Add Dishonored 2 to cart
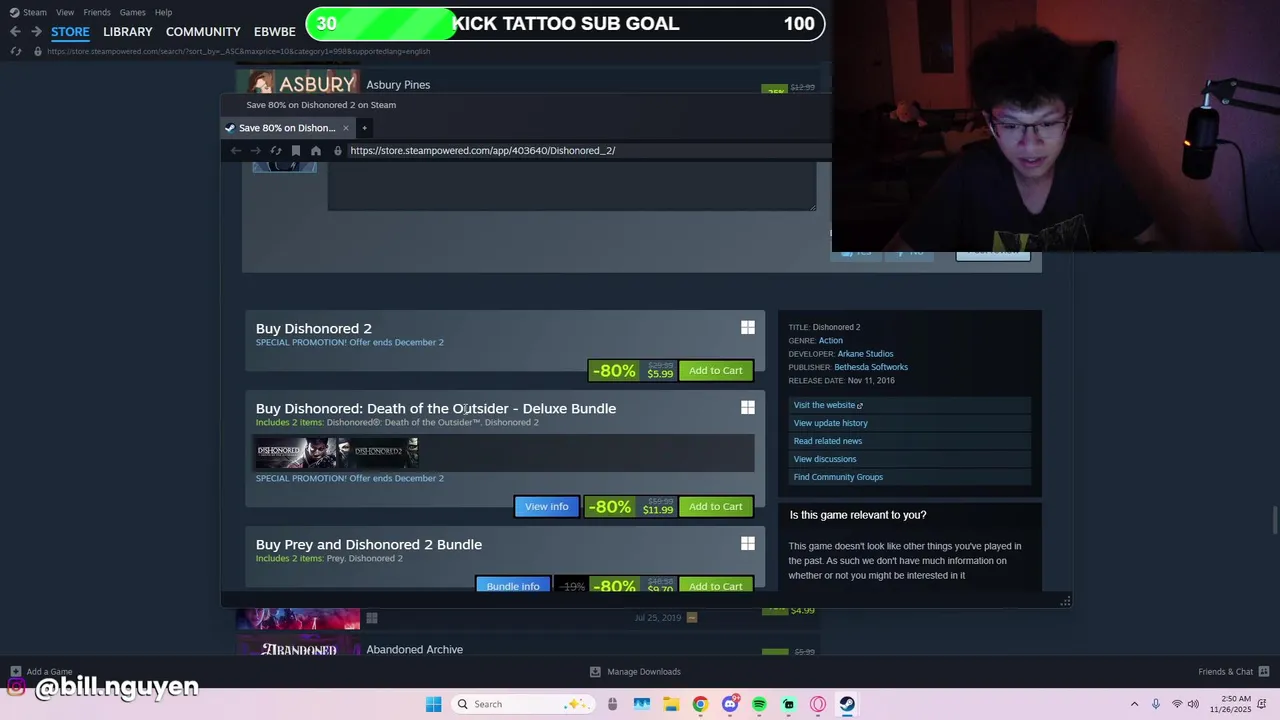 (716, 371)
